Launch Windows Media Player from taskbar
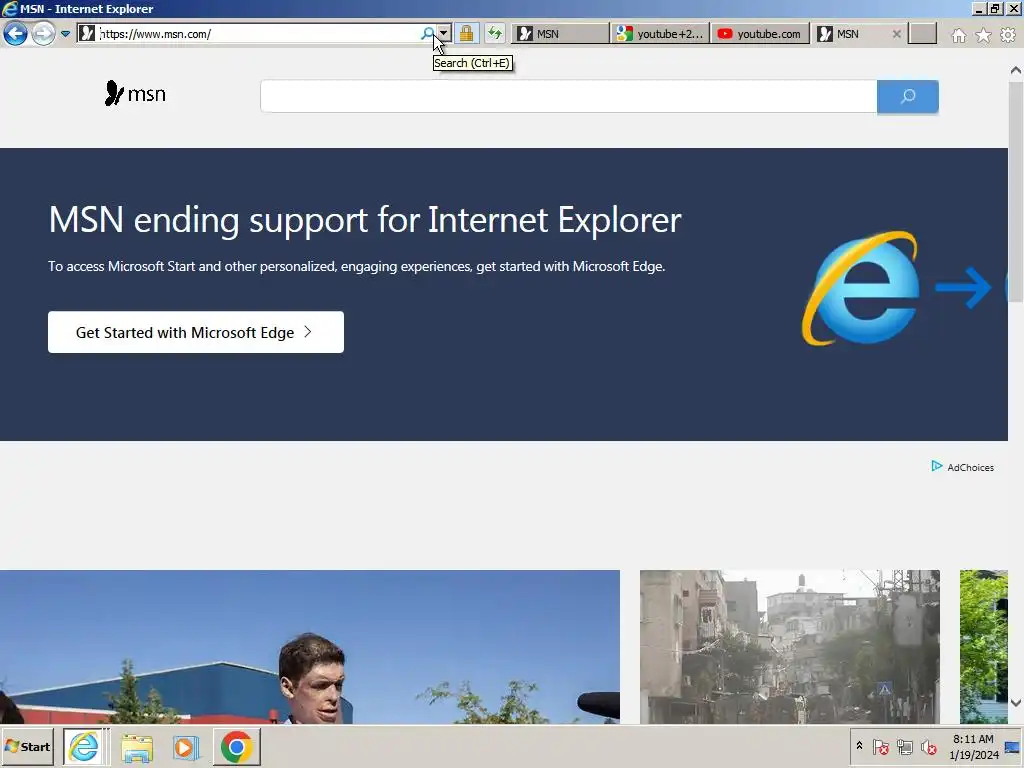Screen dimensions: 1024x768 click(185, 748)
